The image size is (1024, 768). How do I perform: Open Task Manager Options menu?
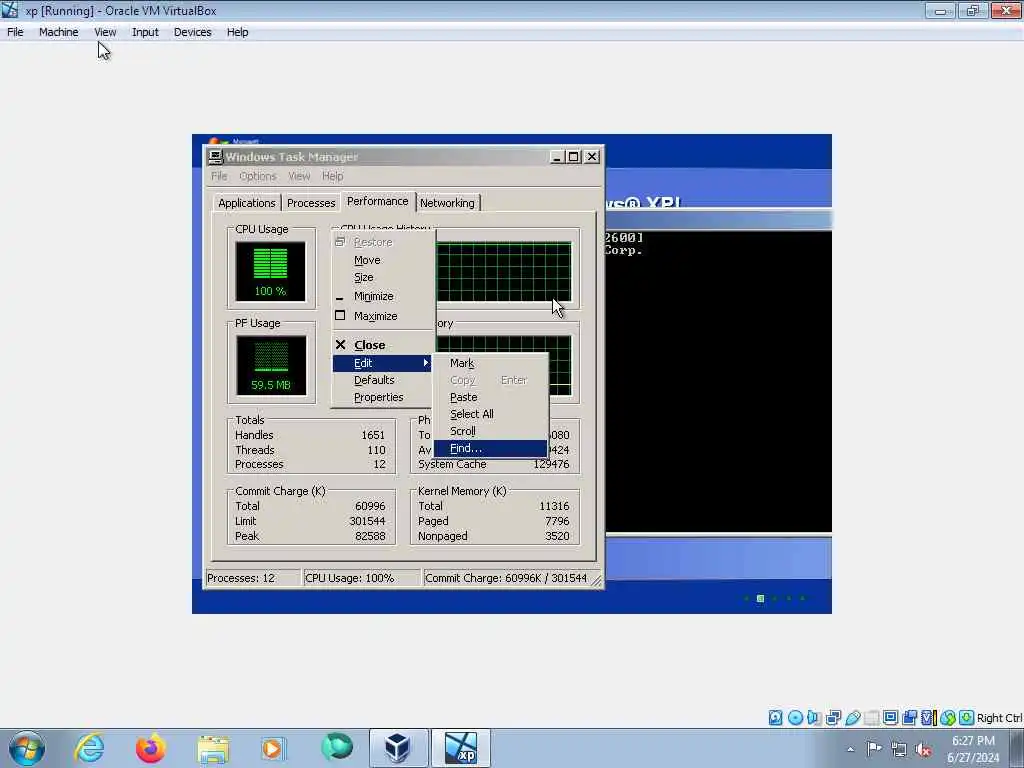click(x=258, y=176)
